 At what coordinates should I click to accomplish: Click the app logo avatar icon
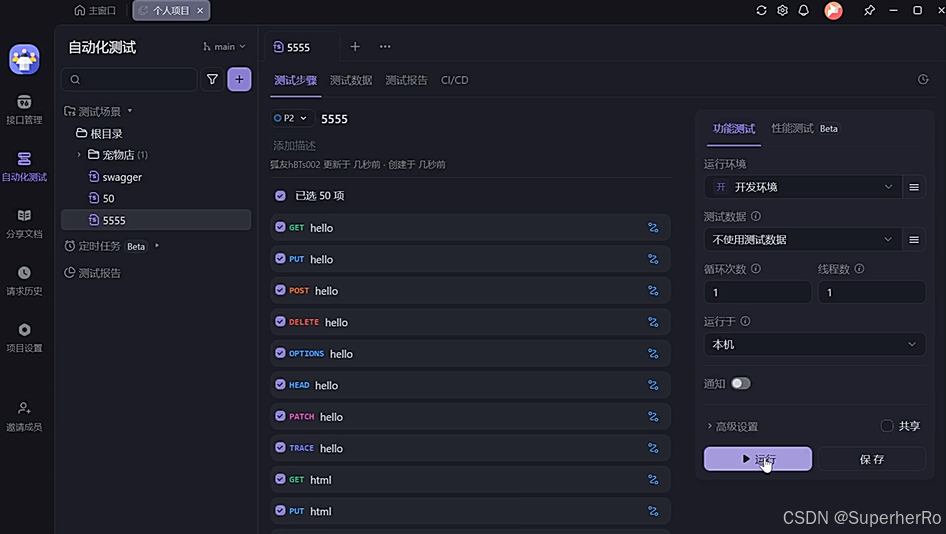click(x=24, y=59)
